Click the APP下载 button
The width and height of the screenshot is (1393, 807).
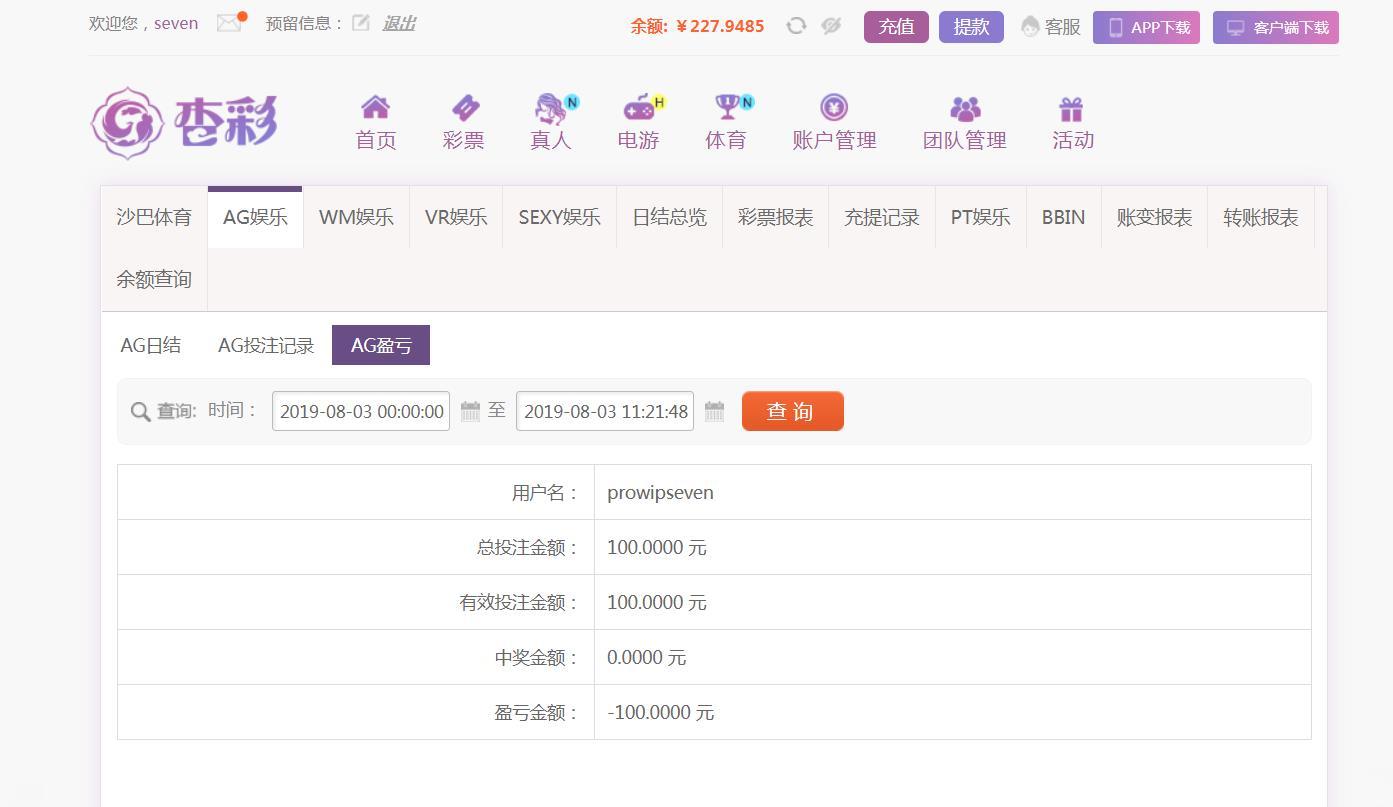coord(1146,28)
